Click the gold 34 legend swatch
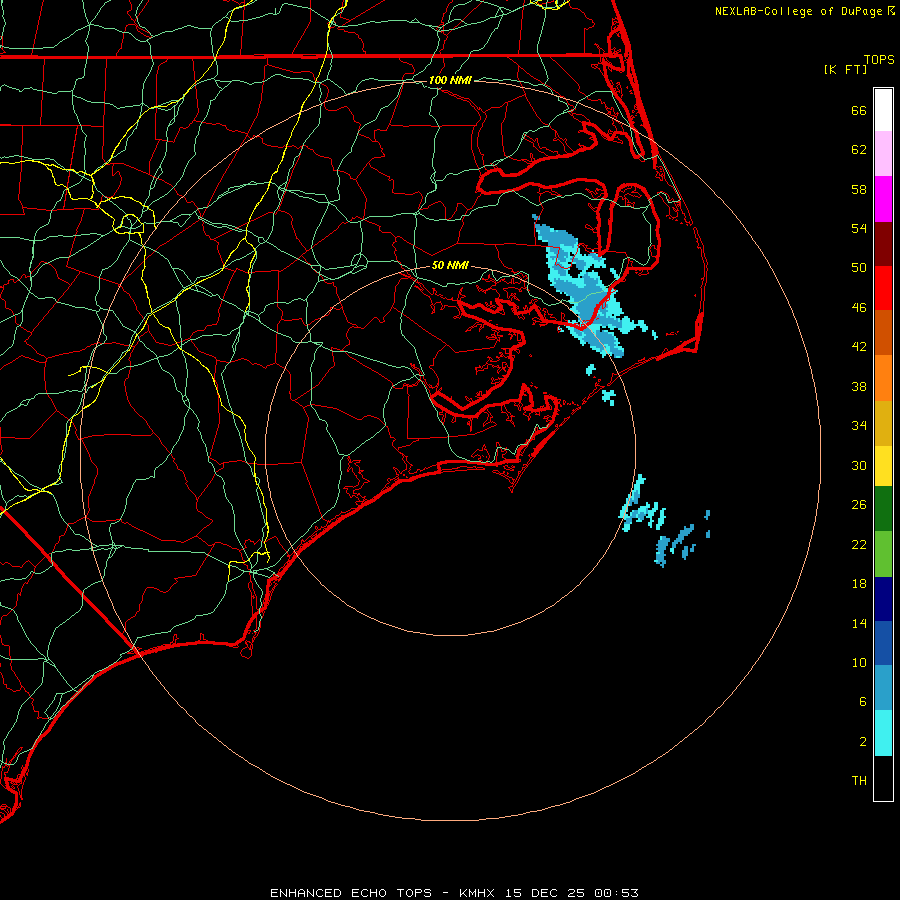 point(883,424)
